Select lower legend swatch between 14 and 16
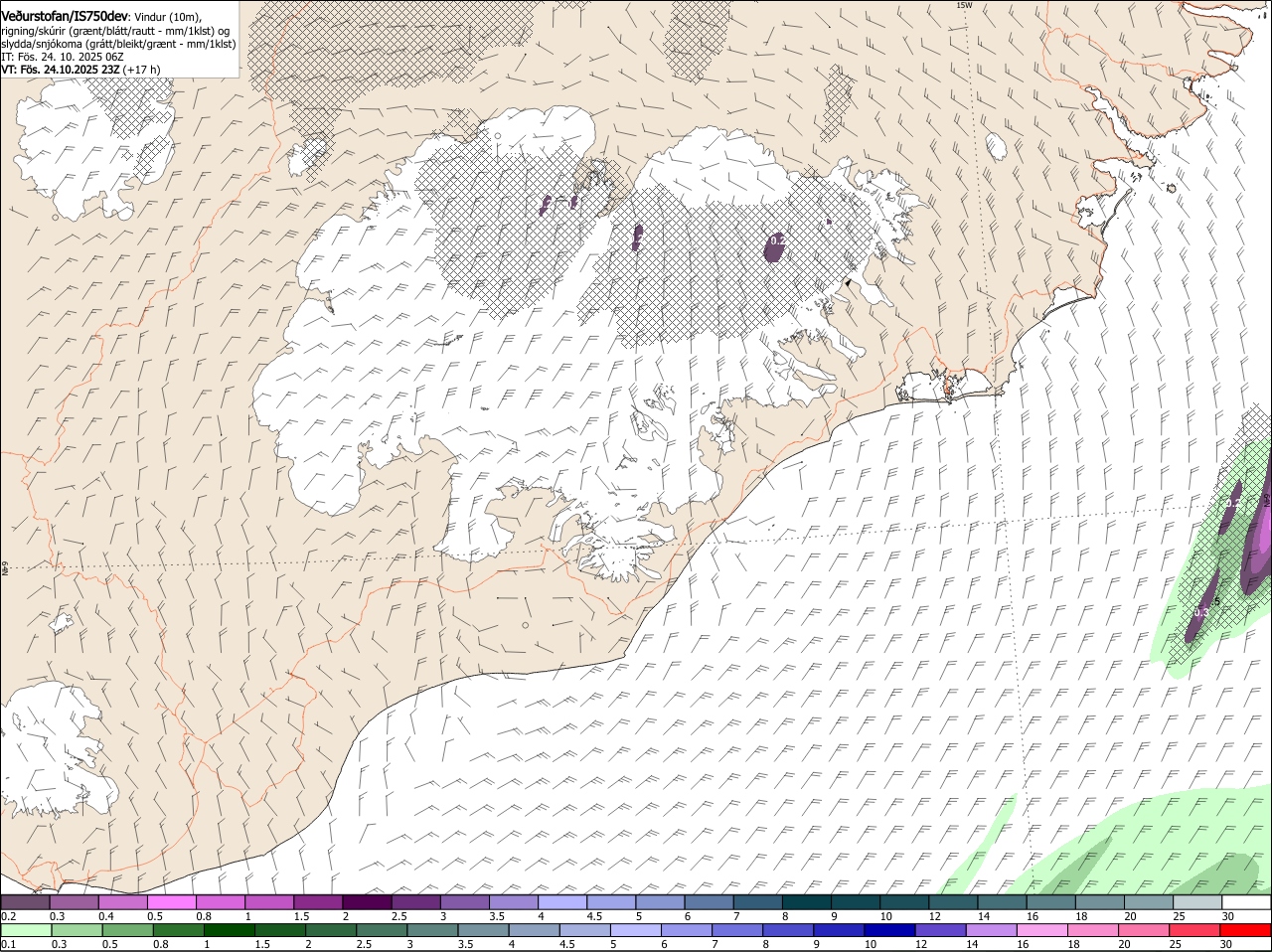The width and height of the screenshot is (1272, 952). click(x=994, y=930)
